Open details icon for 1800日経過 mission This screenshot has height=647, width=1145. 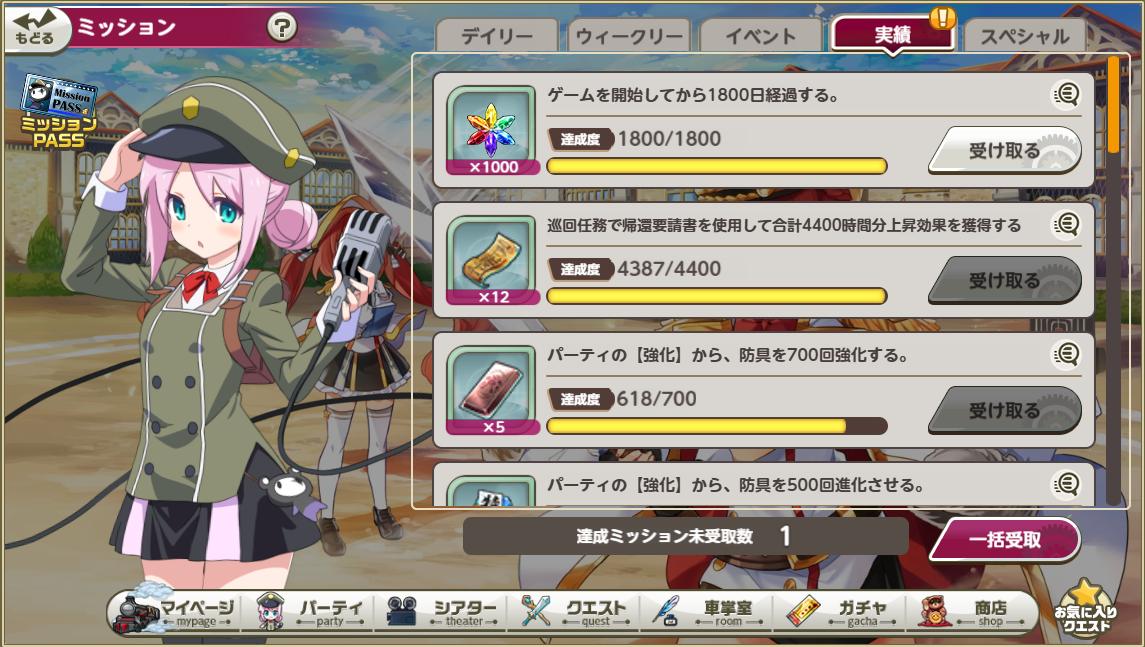pyautogui.click(x=1066, y=94)
